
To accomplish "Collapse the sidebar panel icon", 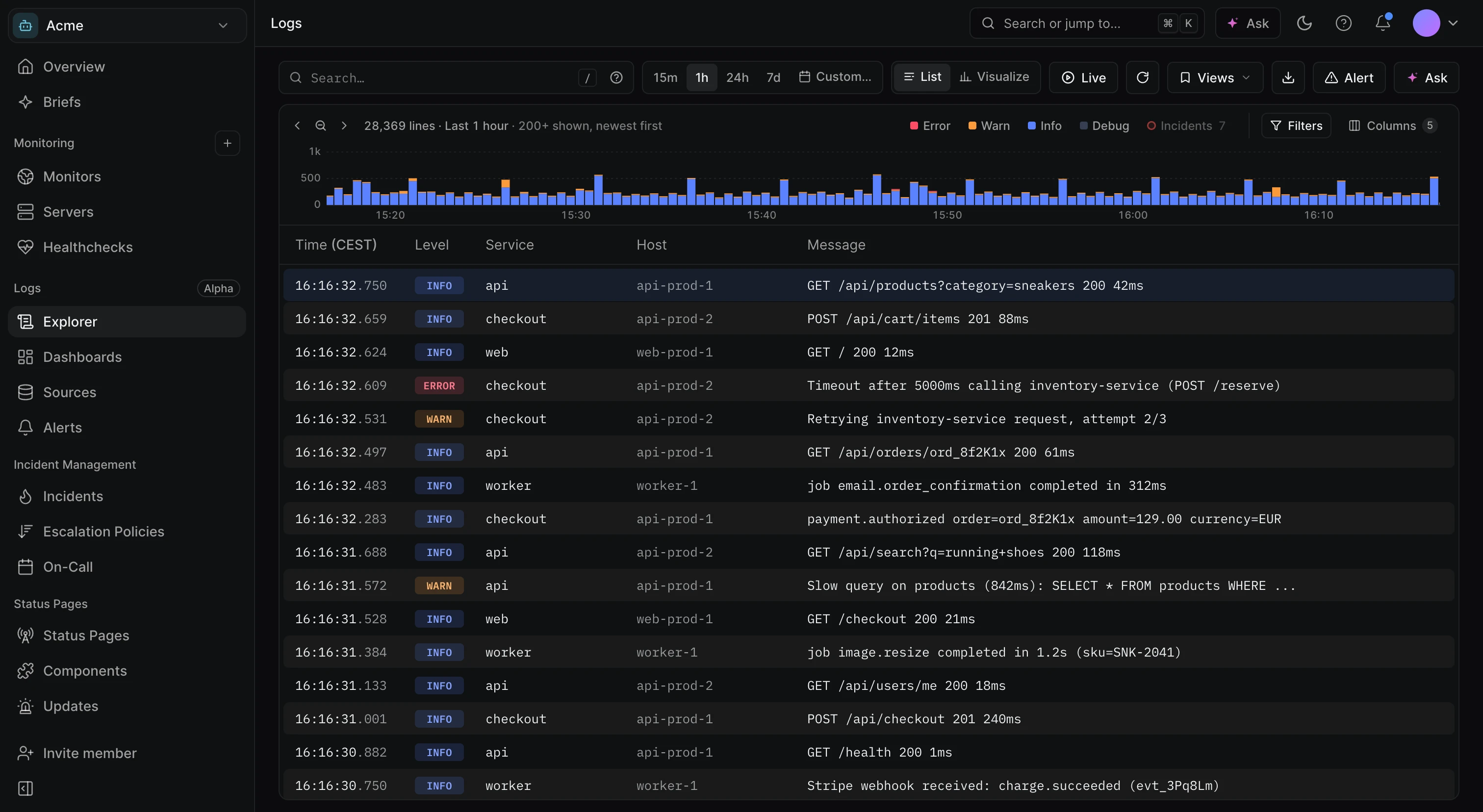I will [x=26, y=788].
